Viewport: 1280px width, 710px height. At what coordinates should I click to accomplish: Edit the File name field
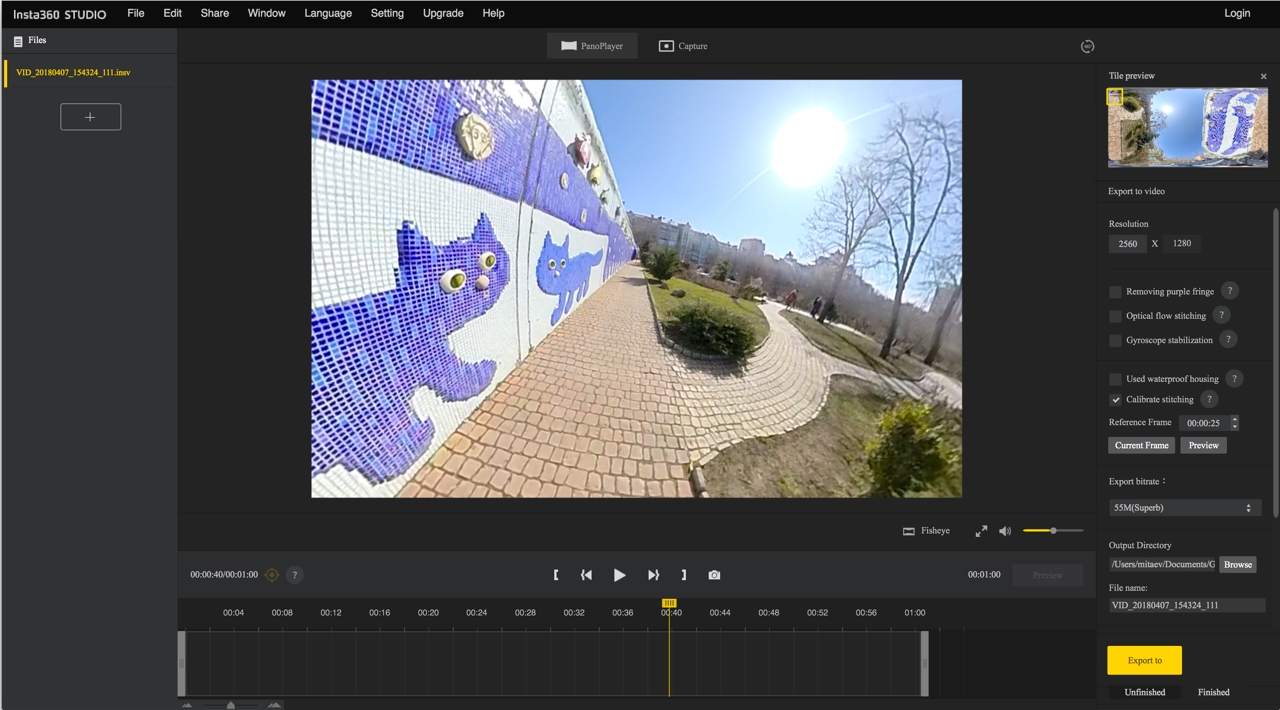(1187, 605)
